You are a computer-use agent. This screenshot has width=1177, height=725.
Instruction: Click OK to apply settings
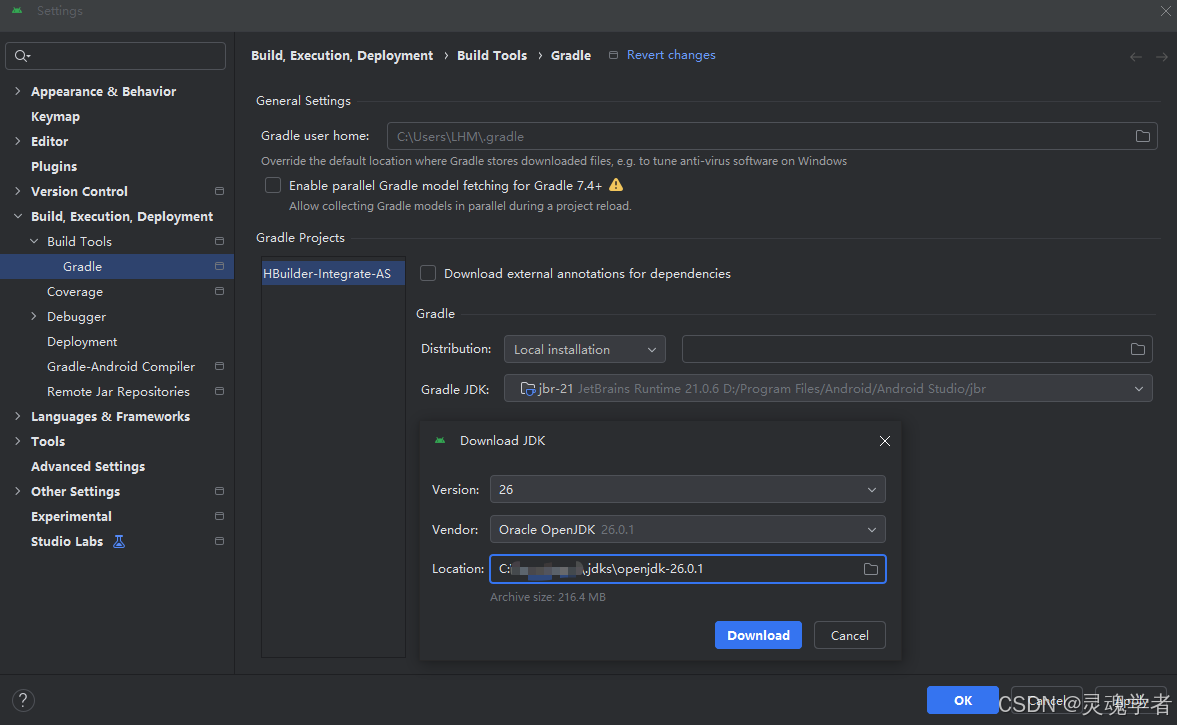(x=962, y=700)
